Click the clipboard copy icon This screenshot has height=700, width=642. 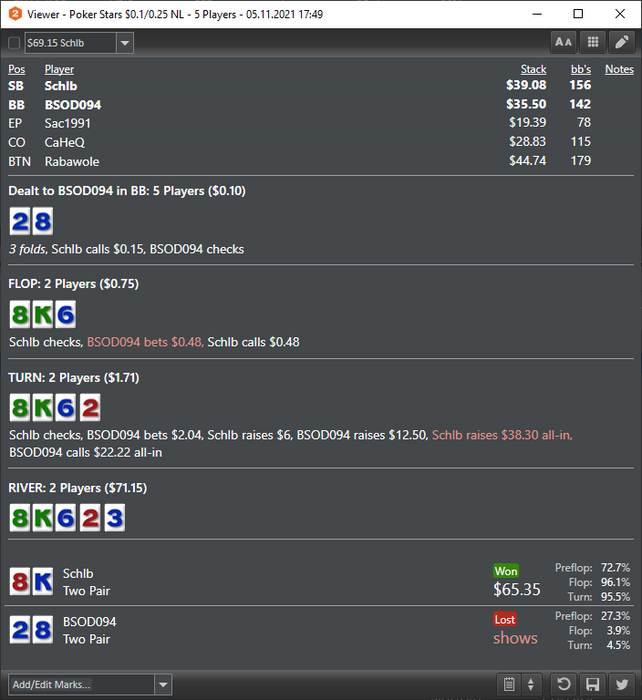click(x=509, y=684)
